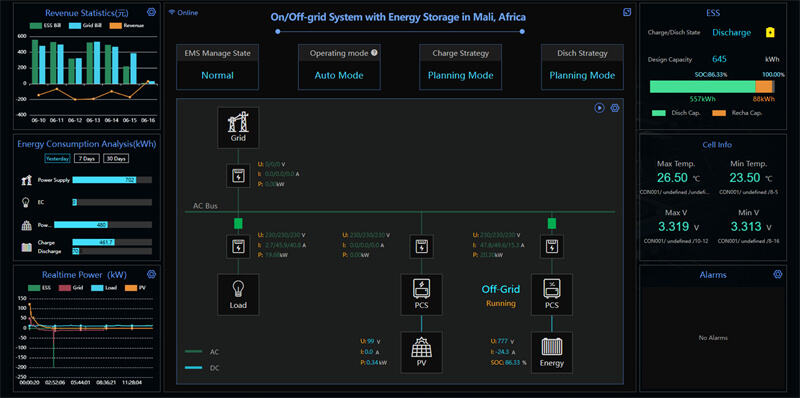Select the 30 Days tab
The image size is (800, 398).
tap(116, 159)
